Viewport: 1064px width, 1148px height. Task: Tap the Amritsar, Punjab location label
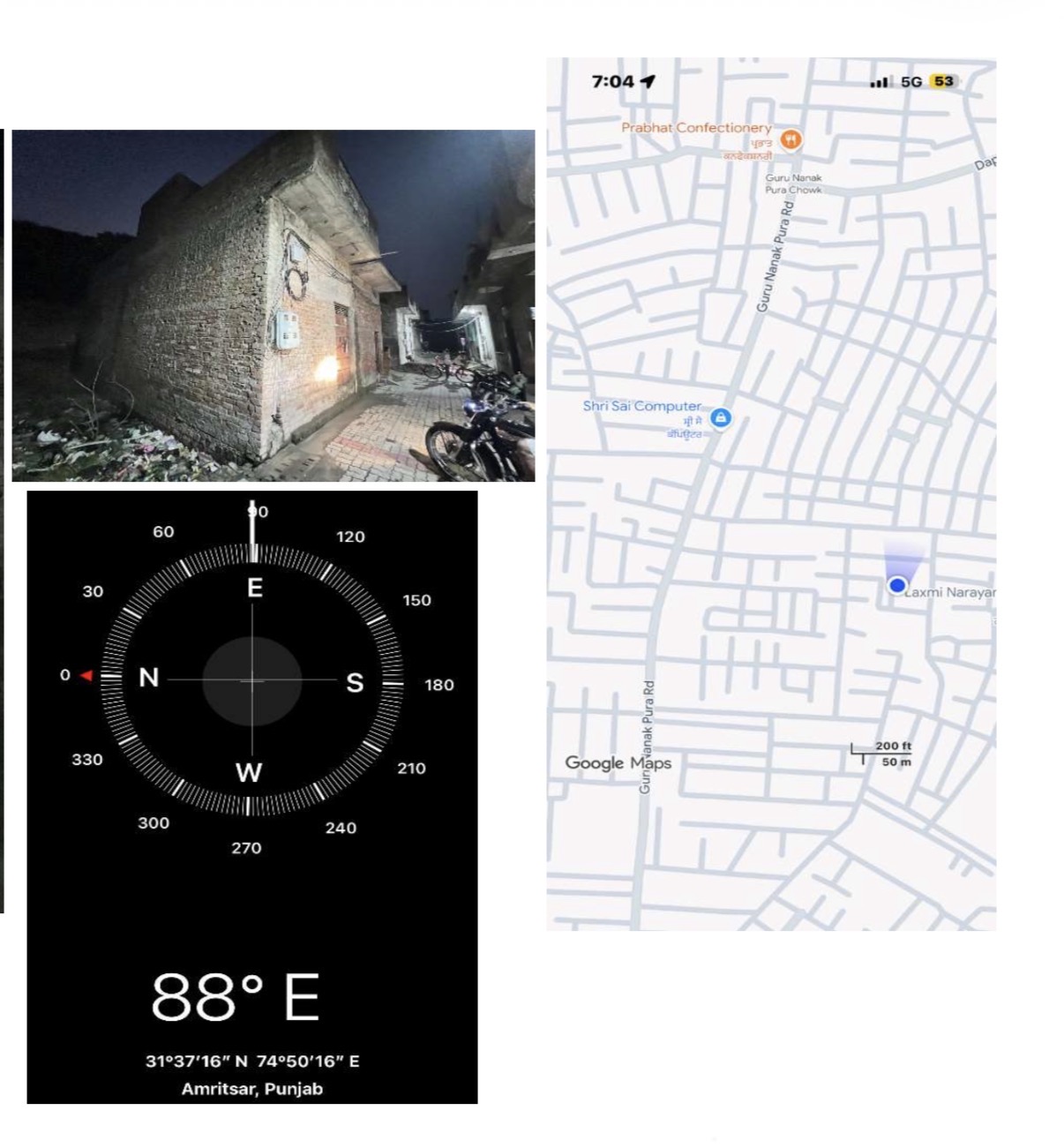(x=252, y=1089)
